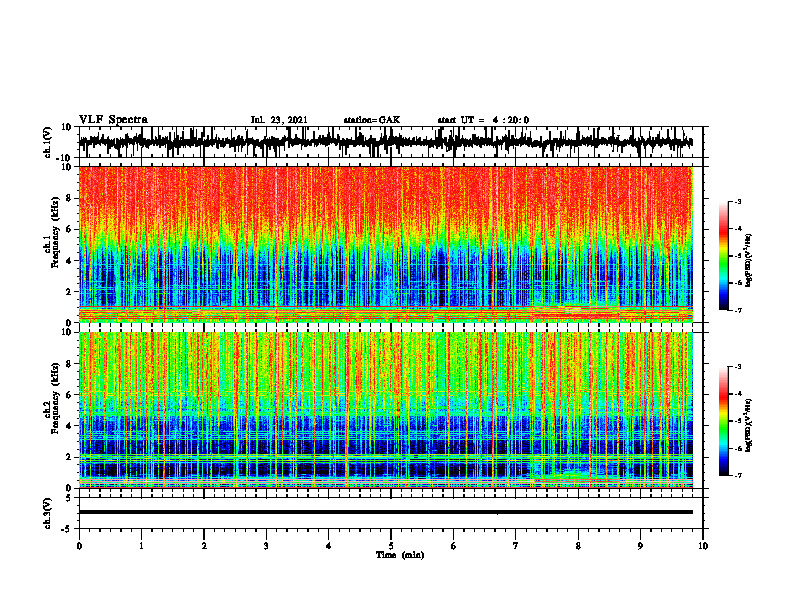The width and height of the screenshot is (792, 612).
Task: Click the ch.2 colorbar "-7" tick label
Action: (738, 475)
